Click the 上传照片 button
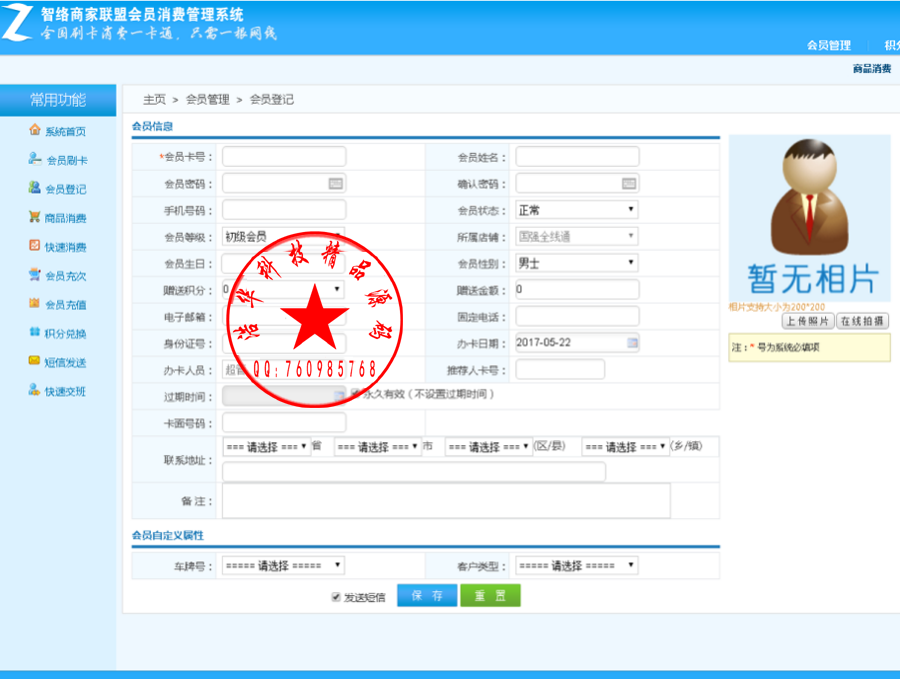This screenshot has width=900, height=679. (x=808, y=321)
